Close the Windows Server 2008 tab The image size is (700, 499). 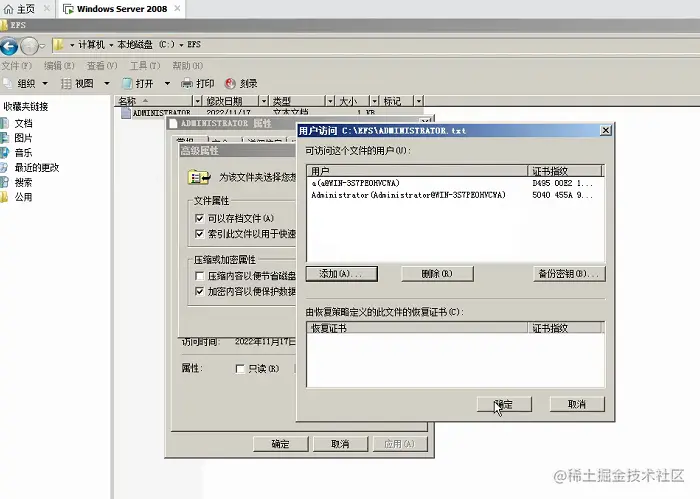[177, 8]
